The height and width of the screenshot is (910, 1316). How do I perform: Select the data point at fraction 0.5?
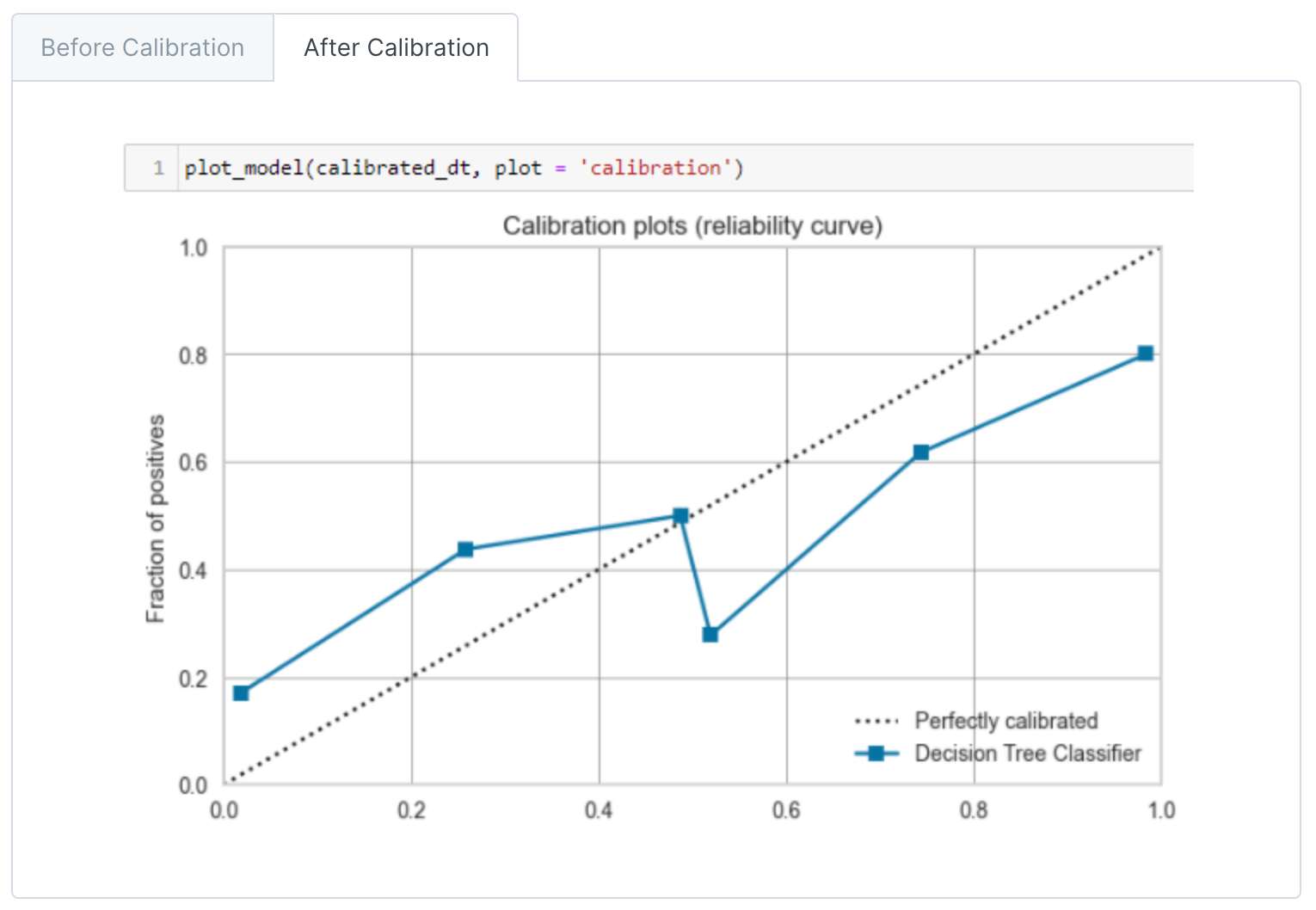point(680,516)
